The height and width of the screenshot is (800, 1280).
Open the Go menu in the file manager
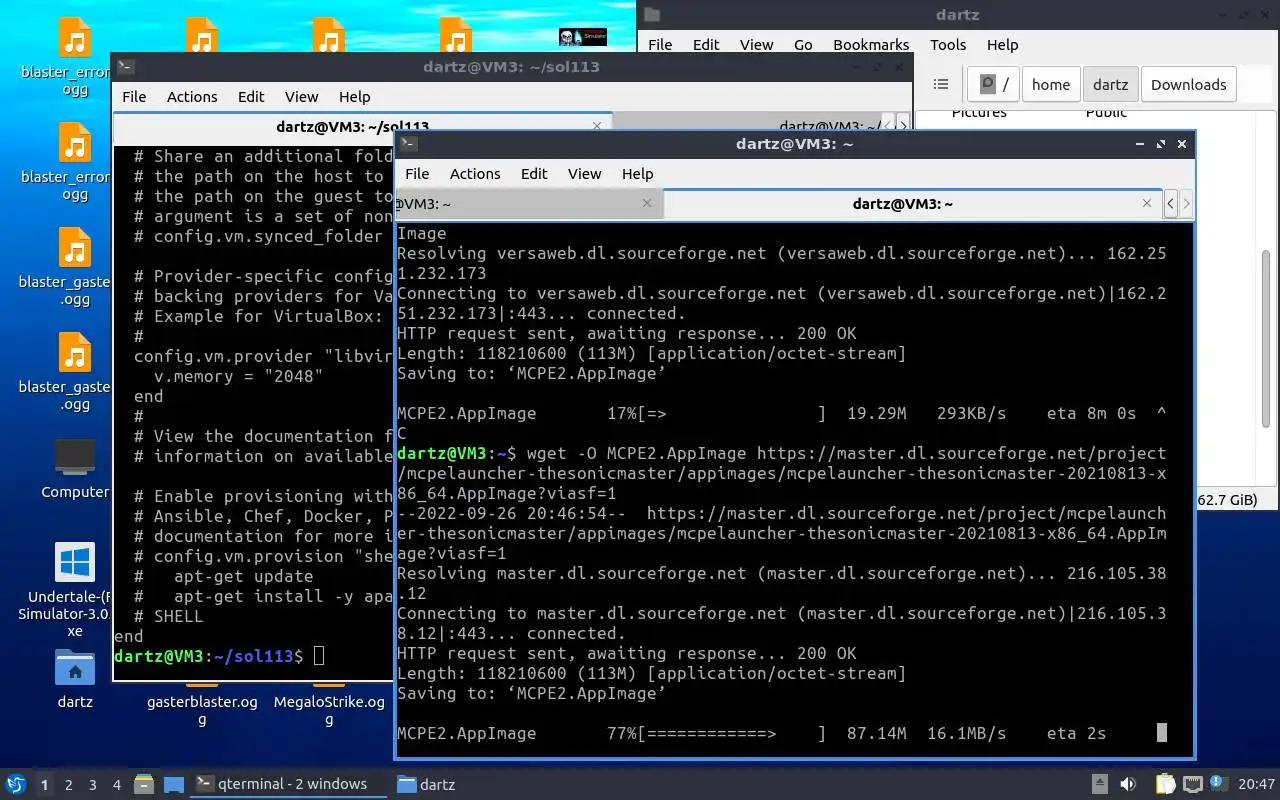coord(803,44)
